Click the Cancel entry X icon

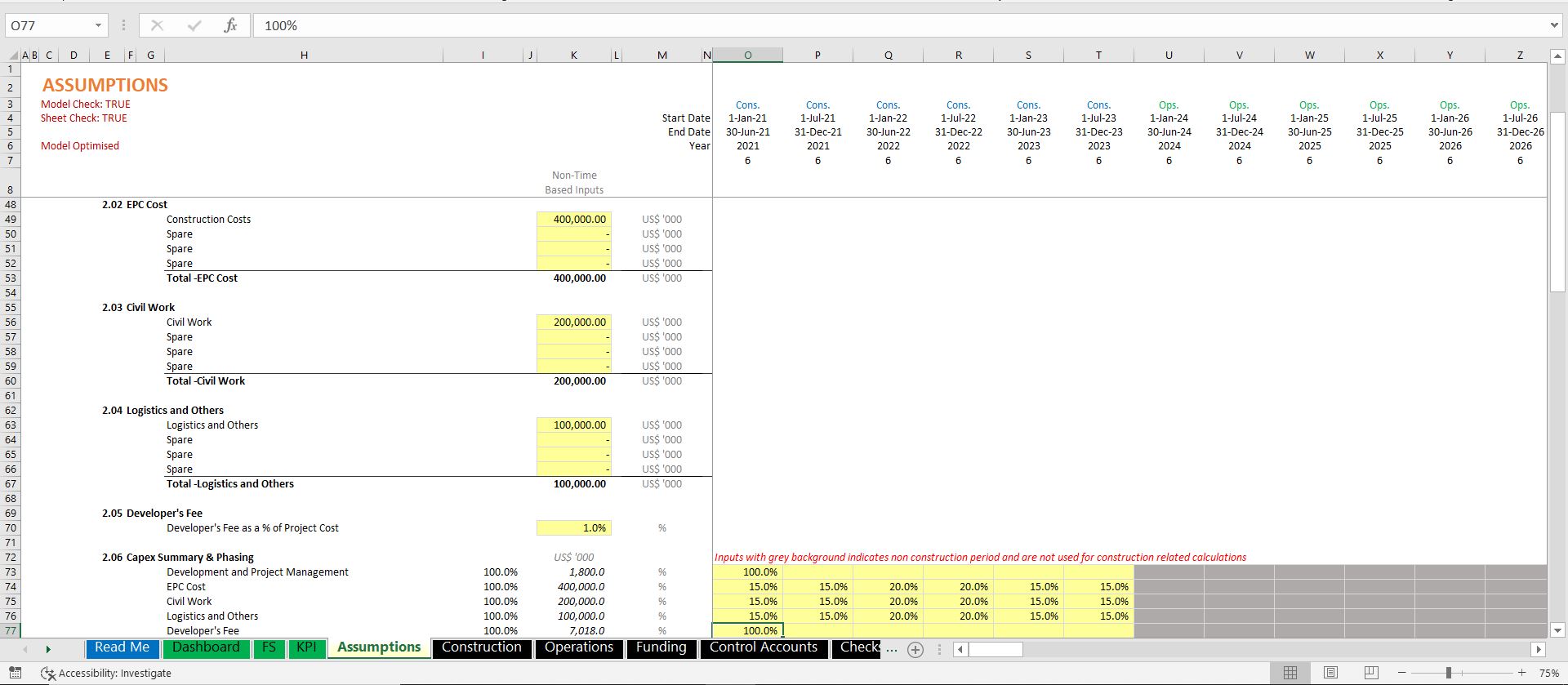[157, 25]
